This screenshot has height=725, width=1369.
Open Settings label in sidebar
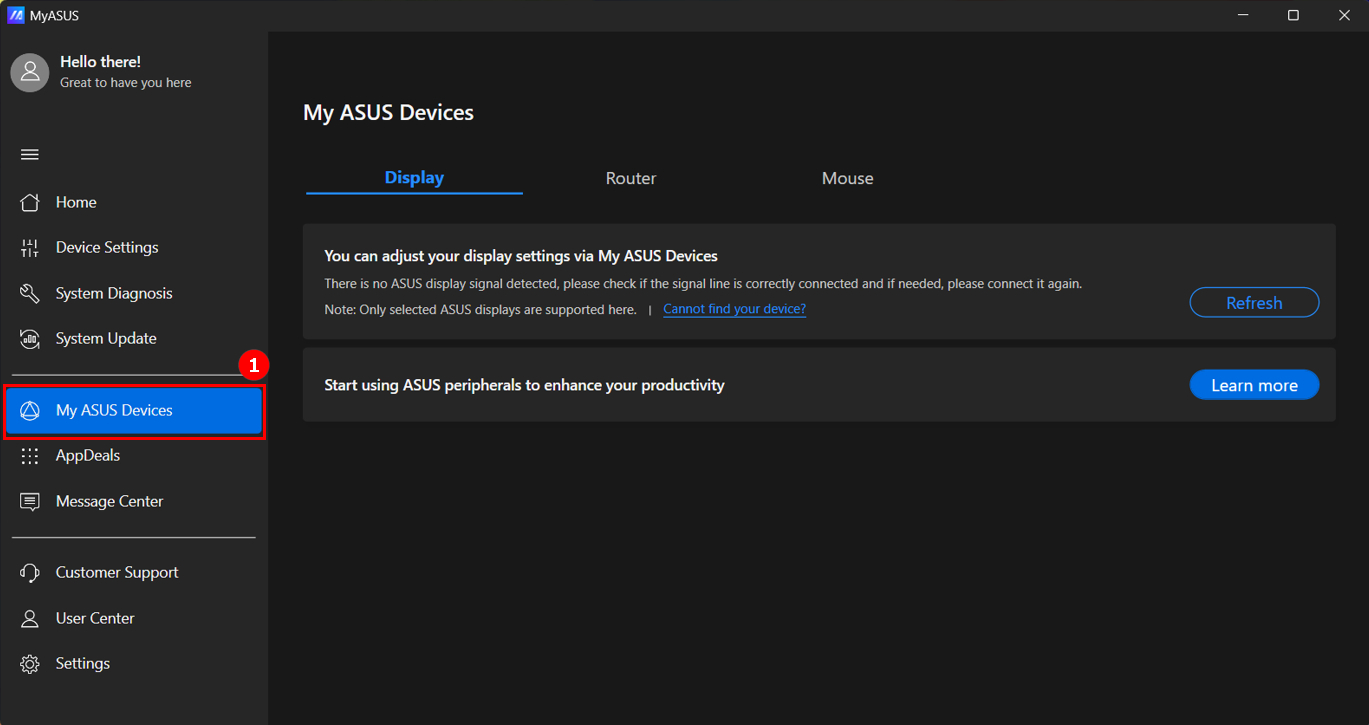pos(83,663)
